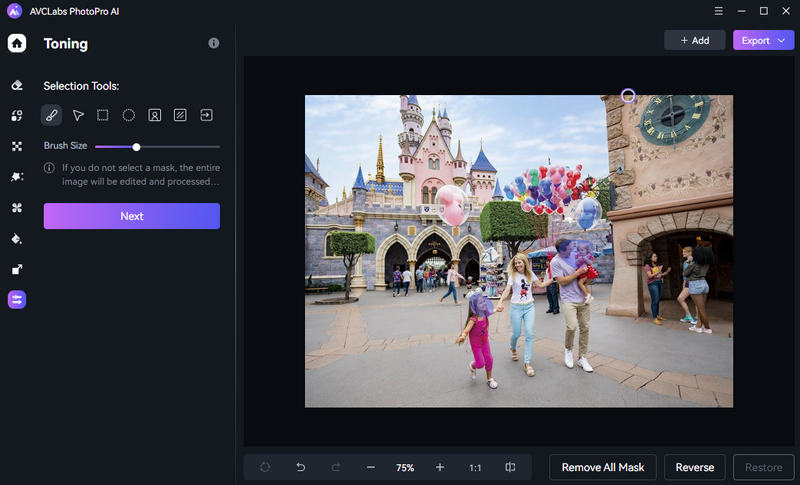Click the castle photo on the canvas

(x=519, y=251)
